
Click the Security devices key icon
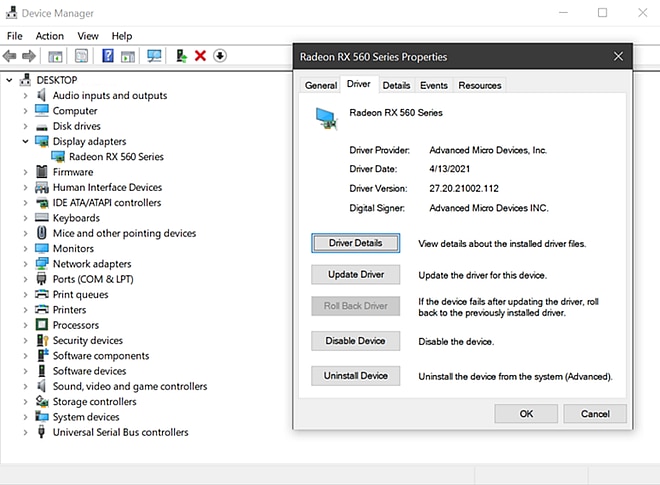click(x=42, y=340)
